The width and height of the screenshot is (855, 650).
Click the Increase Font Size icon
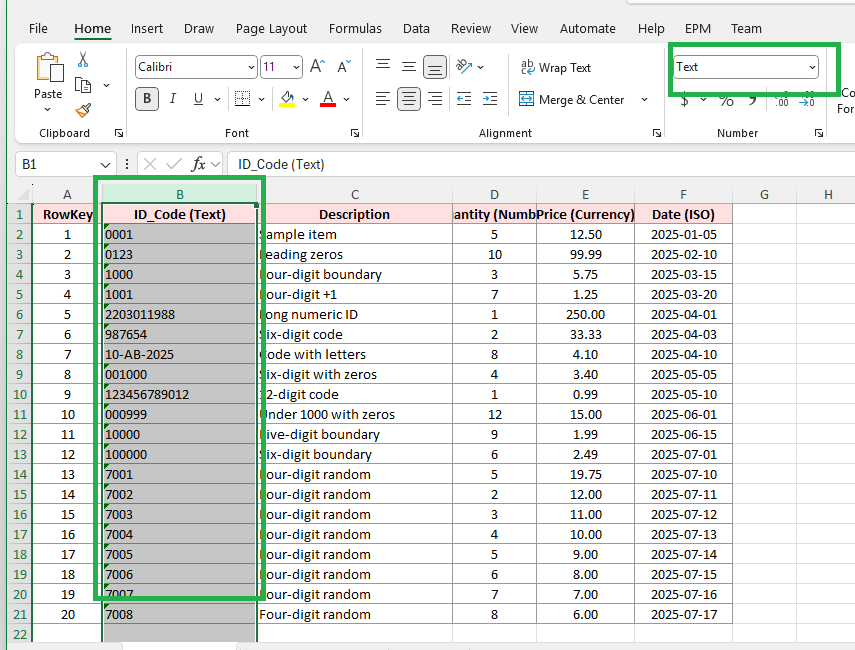point(316,66)
